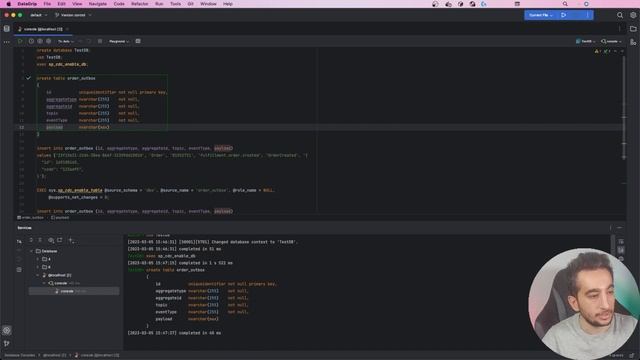Open the Files tool window folder icon

point(633,29)
